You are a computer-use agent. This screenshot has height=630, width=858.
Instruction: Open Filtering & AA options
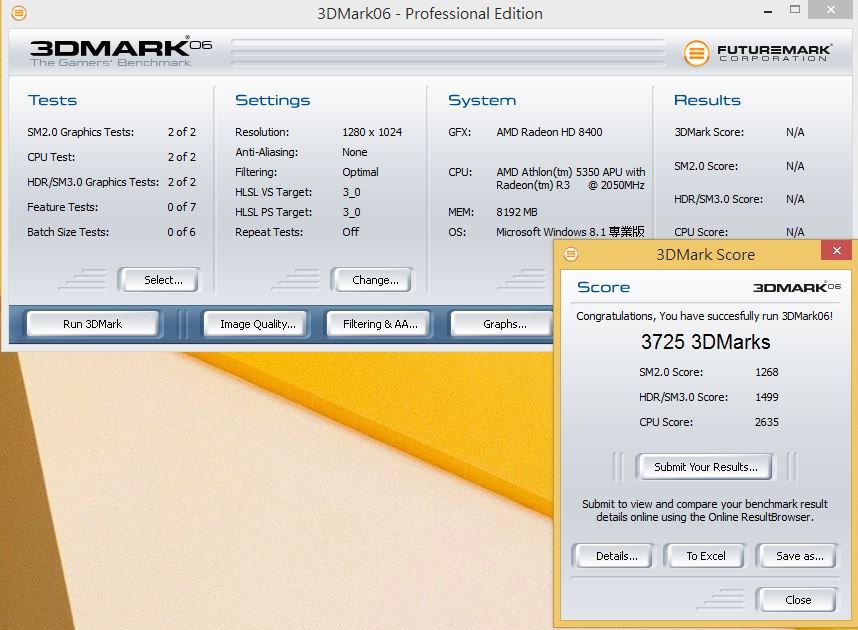pyautogui.click(x=380, y=323)
